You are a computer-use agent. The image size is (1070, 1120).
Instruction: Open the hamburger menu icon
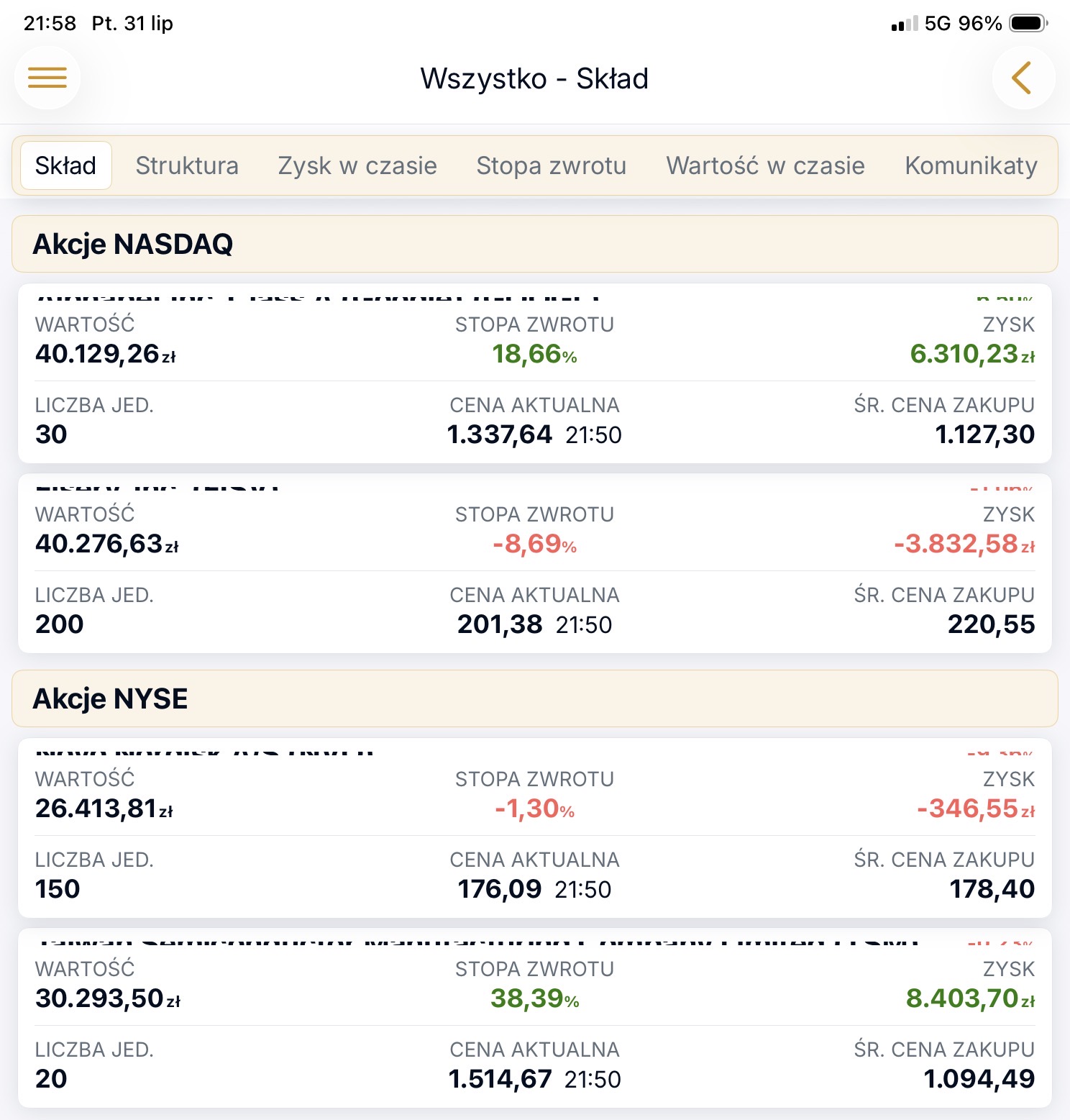pyautogui.click(x=47, y=78)
